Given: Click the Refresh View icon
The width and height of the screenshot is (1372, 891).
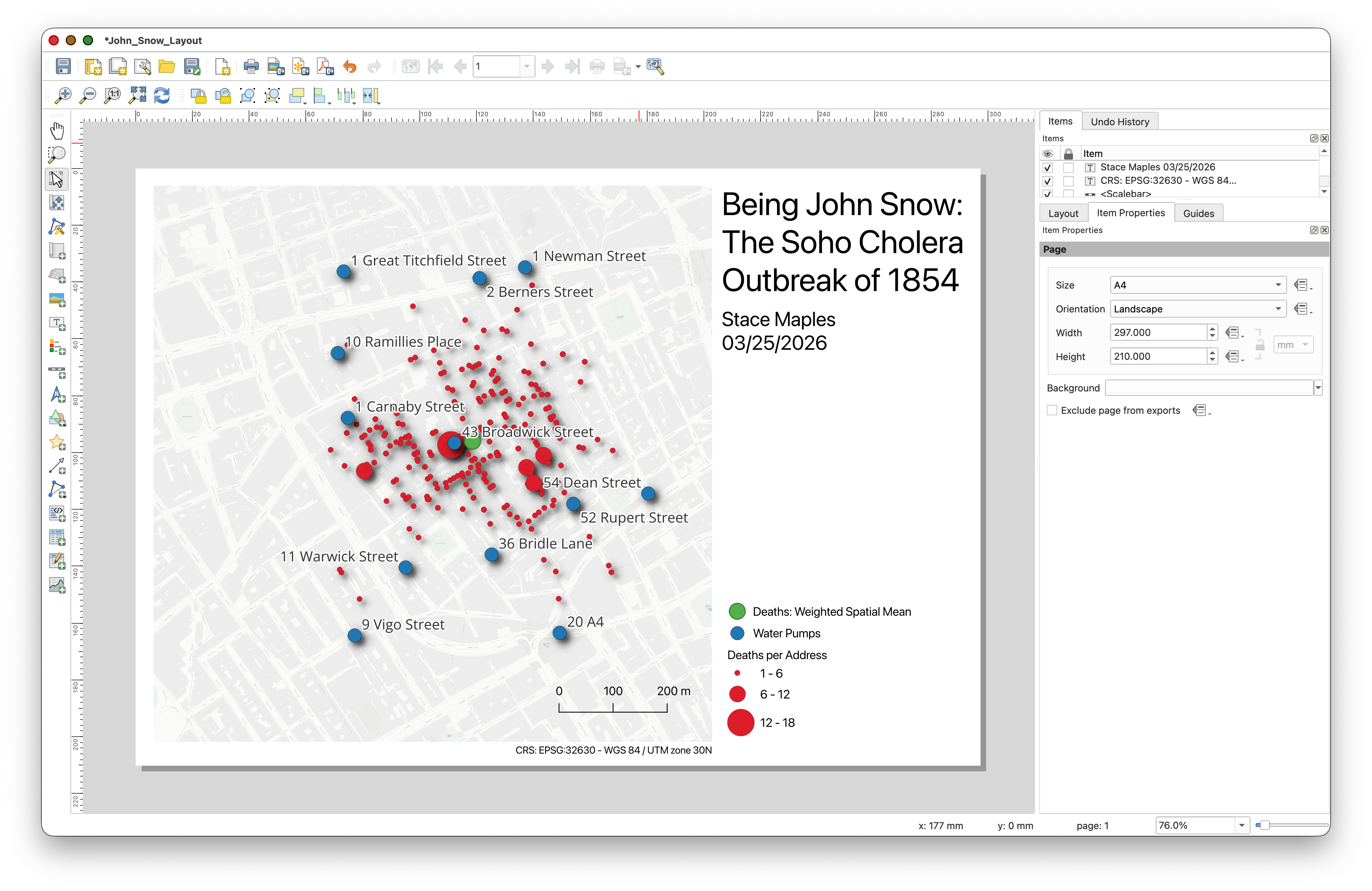Looking at the screenshot, I should point(162,95).
